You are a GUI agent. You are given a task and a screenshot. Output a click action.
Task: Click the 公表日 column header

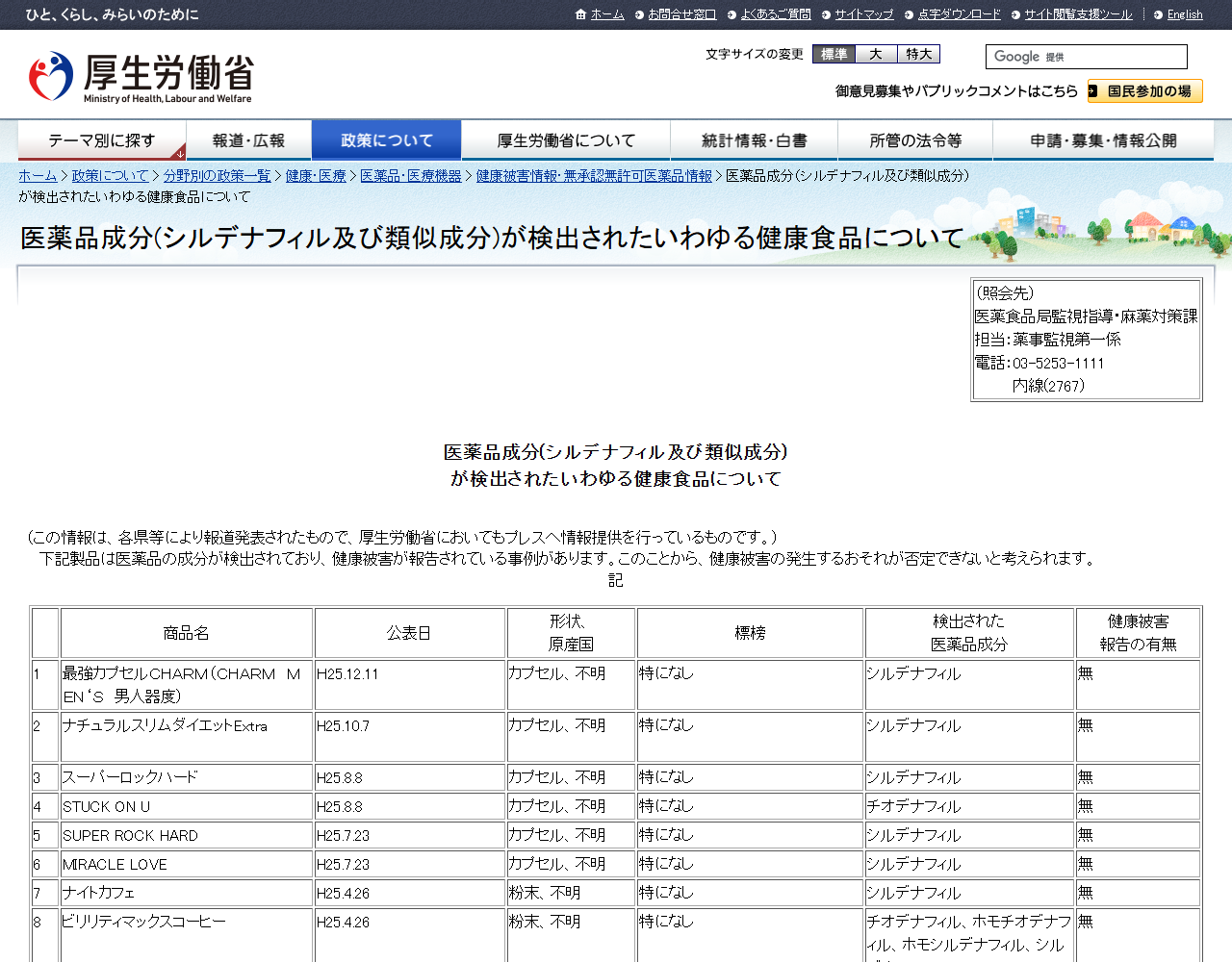tap(409, 633)
